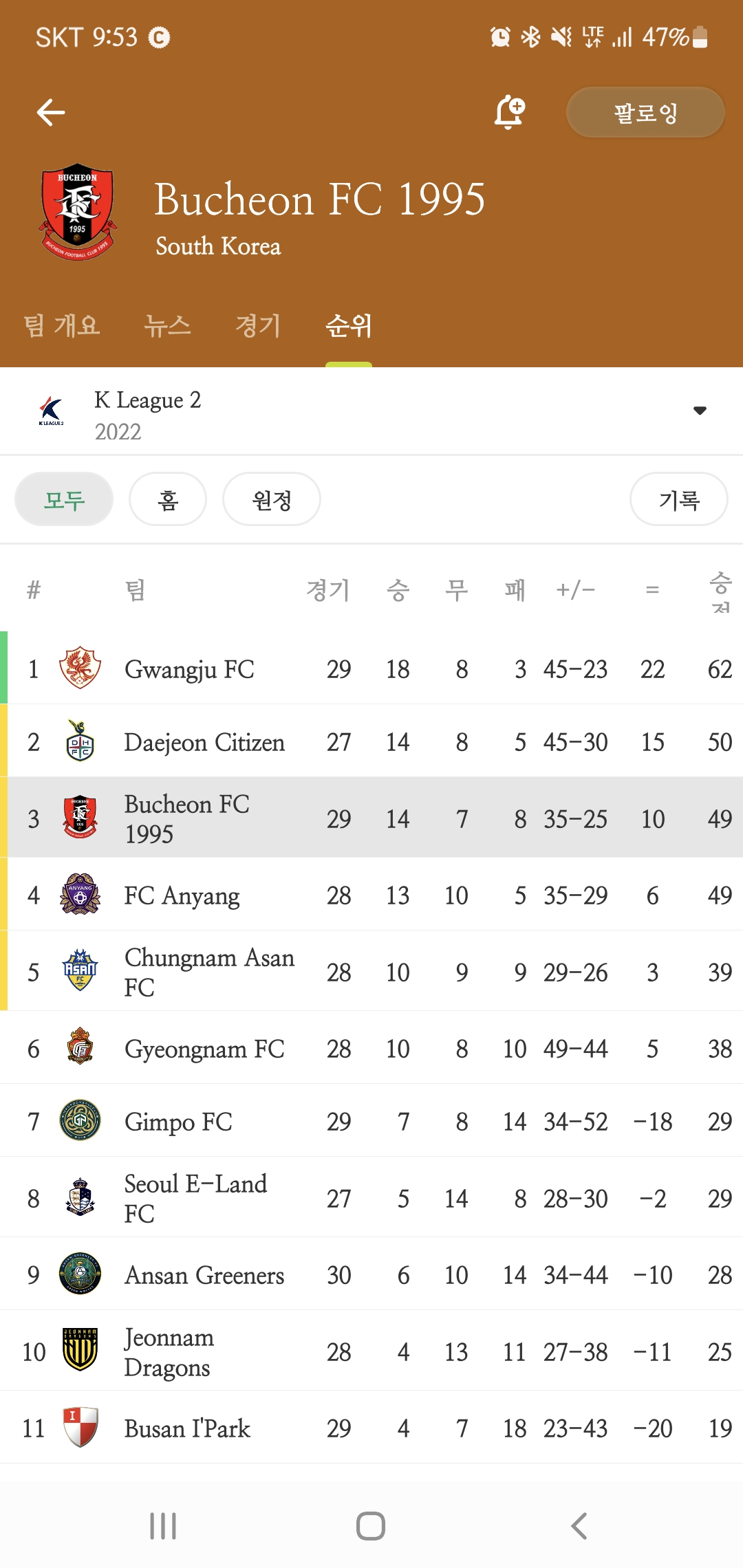Tap the Busan I'Park shield logo
Screen dimensions: 743x1568
[x=80, y=1427]
